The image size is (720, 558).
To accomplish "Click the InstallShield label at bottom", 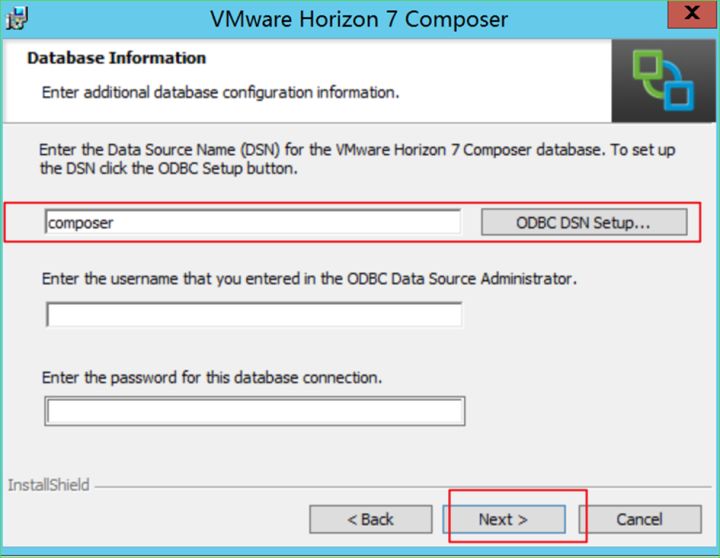I will (x=48, y=485).
